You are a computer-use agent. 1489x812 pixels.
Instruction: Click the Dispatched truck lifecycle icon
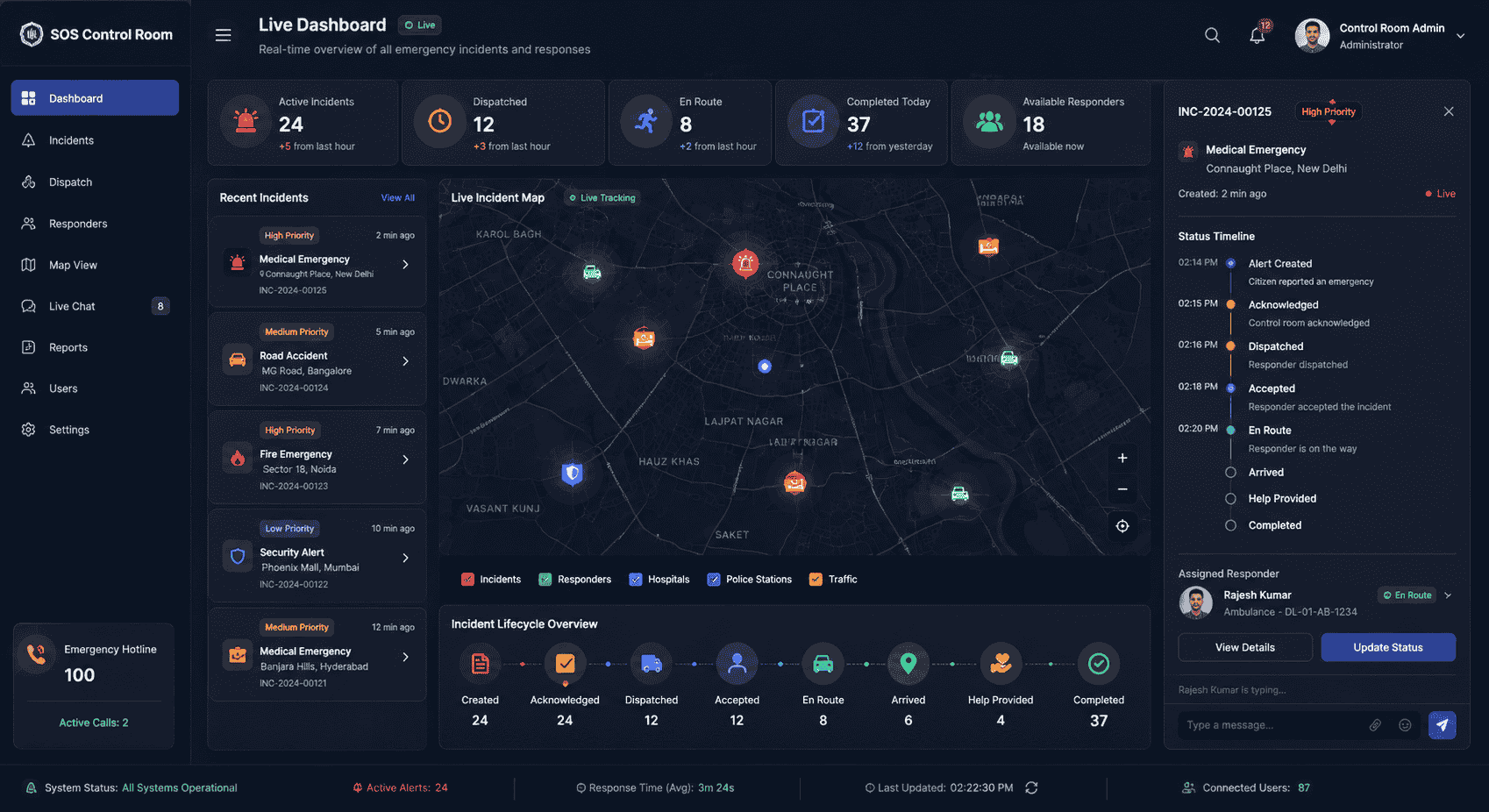click(x=651, y=665)
